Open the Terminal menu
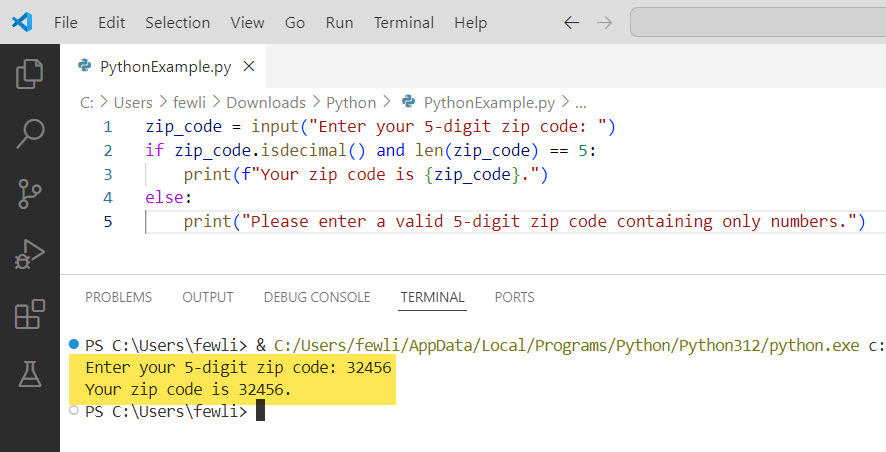 [403, 23]
